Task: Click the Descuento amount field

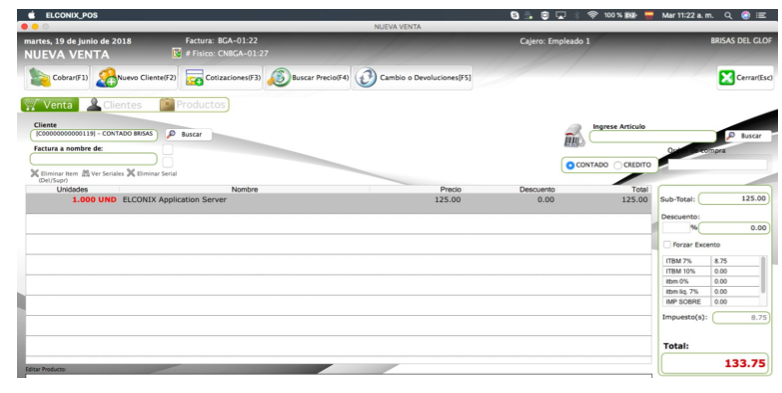Action: (734, 228)
